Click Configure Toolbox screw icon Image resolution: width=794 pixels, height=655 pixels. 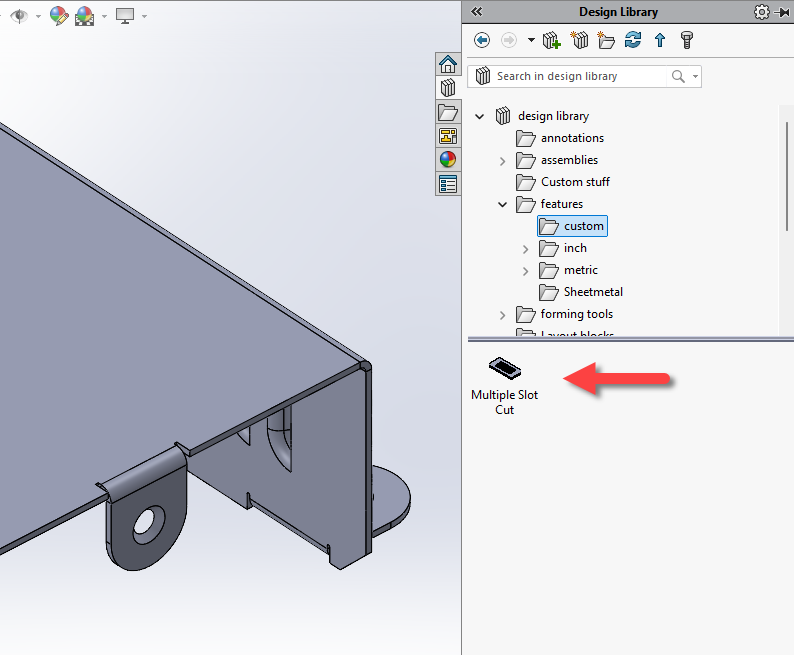(687, 40)
